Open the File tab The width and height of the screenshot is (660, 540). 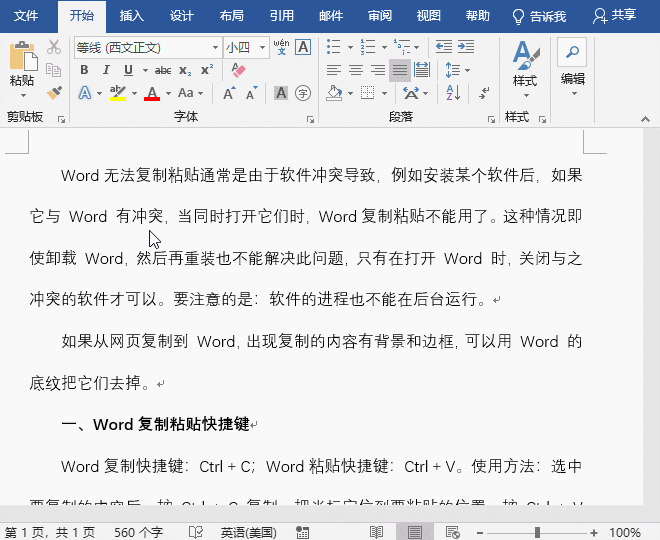[26, 16]
